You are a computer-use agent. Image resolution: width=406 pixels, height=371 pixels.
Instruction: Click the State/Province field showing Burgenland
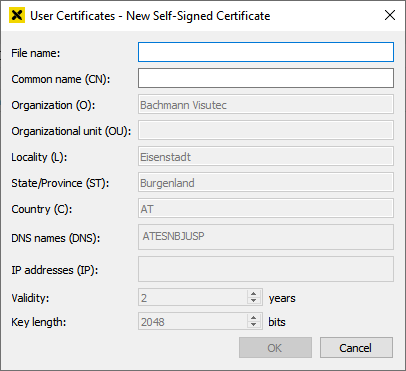[x=266, y=182]
